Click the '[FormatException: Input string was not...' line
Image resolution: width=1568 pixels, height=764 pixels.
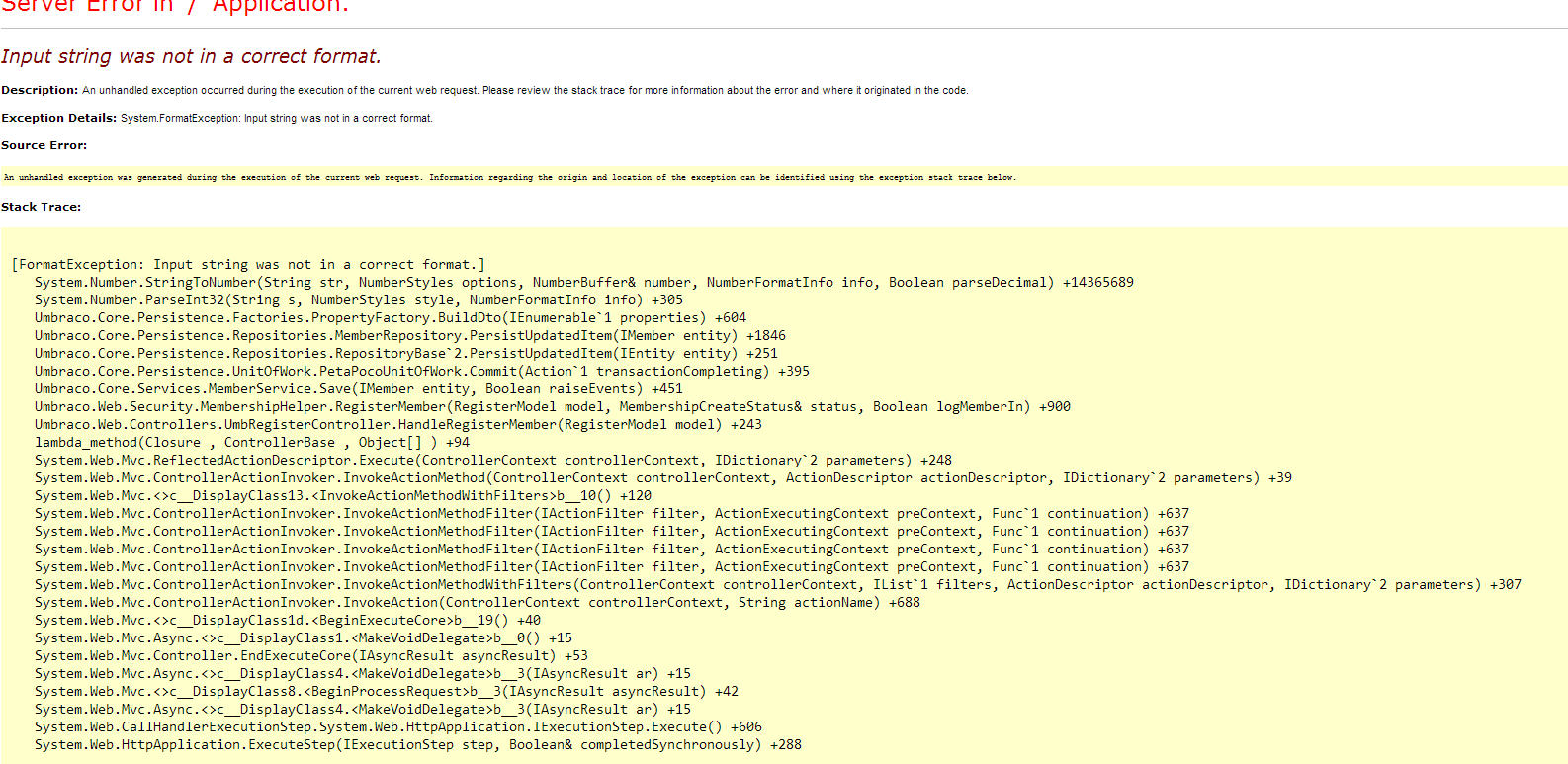tap(248, 264)
